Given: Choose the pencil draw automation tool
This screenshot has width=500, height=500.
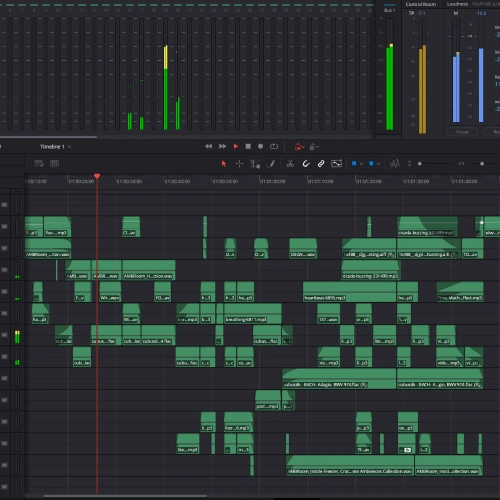Looking at the screenshot, I should (x=271, y=164).
